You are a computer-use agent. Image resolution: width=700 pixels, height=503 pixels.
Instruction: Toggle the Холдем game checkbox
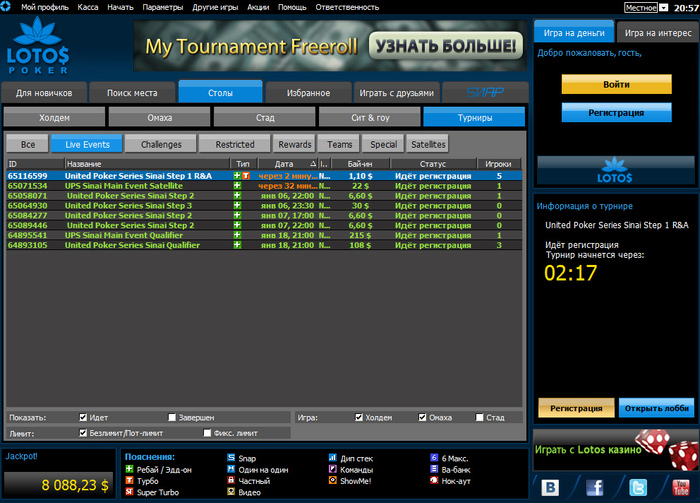[x=359, y=417]
